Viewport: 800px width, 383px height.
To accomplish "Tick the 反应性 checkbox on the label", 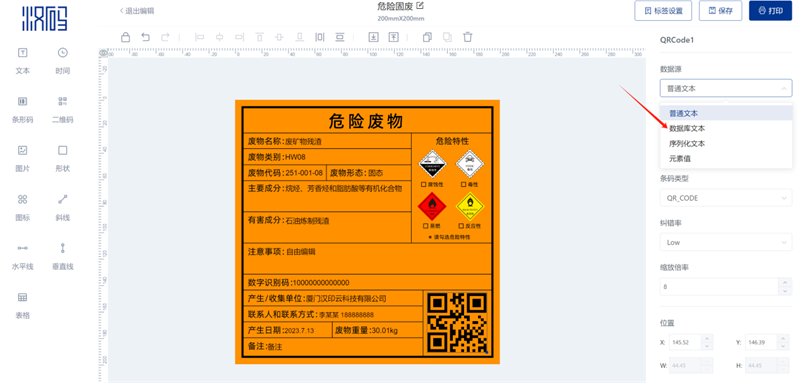I will click(461, 225).
